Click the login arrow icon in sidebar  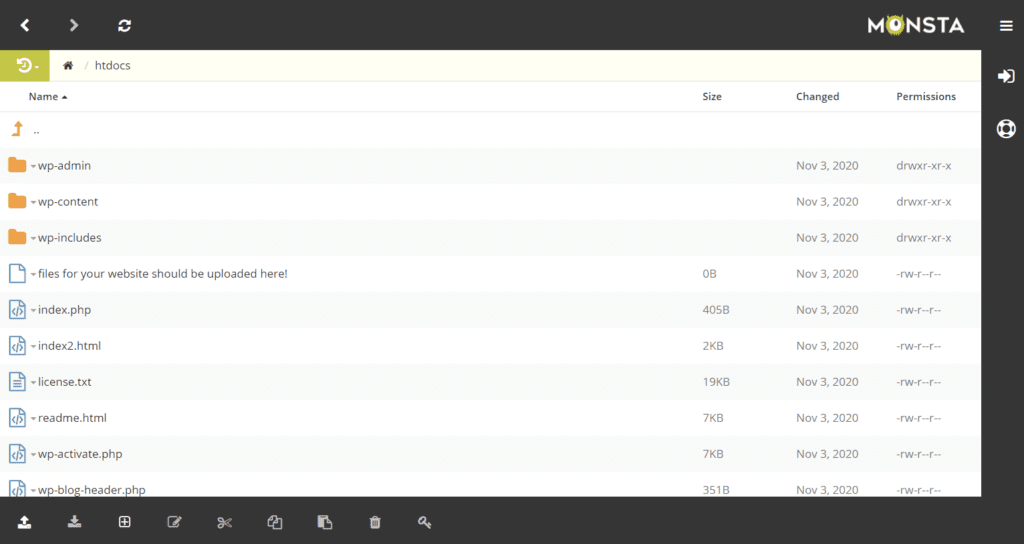1006,76
